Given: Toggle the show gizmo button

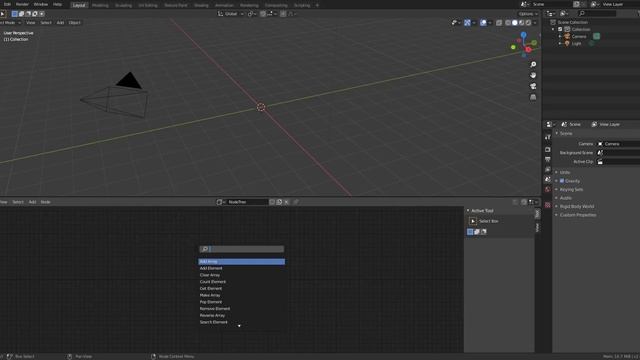Looking at the screenshot, I should [x=467, y=23].
